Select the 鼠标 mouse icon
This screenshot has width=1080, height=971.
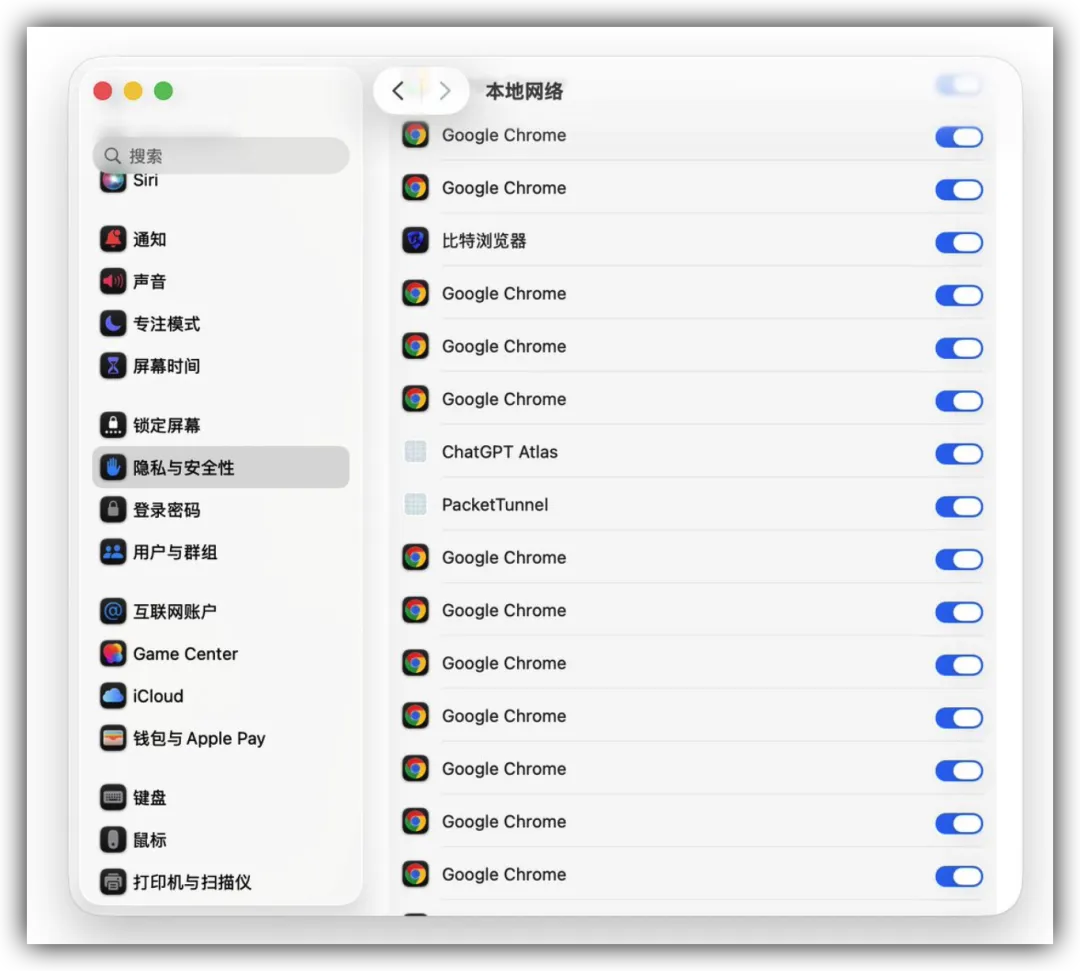point(113,839)
